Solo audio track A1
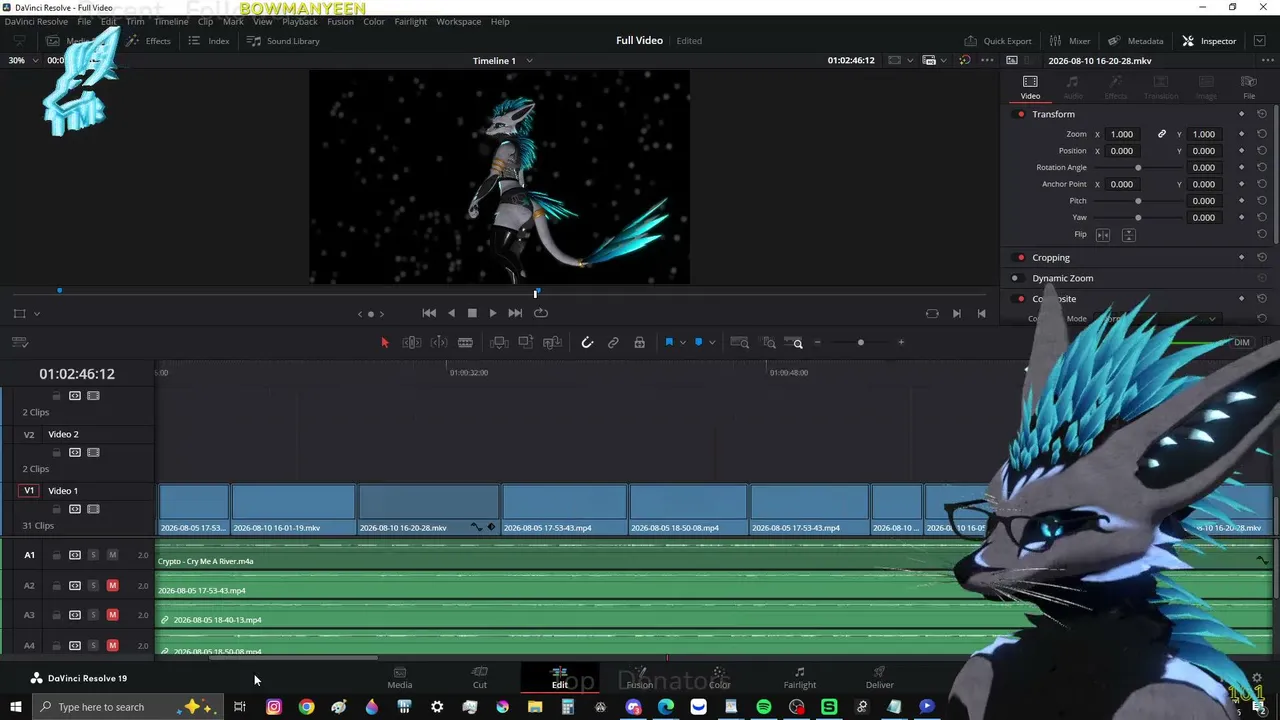The image size is (1280, 720). click(x=93, y=555)
